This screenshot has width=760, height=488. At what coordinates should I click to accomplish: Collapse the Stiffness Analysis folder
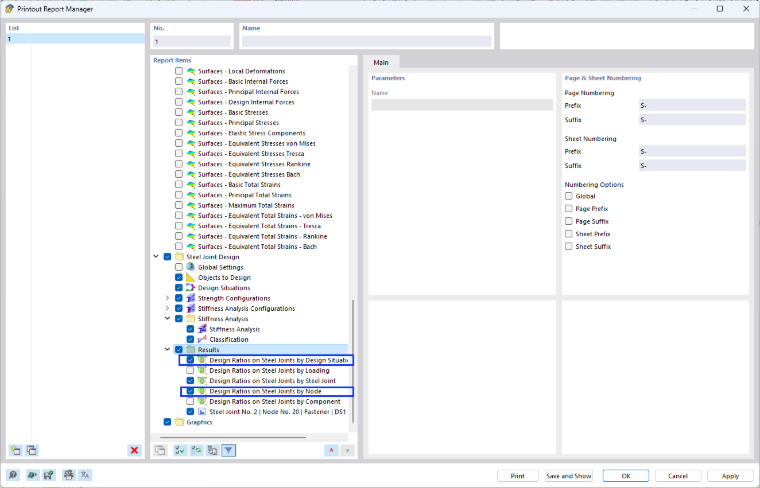point(167,319)
